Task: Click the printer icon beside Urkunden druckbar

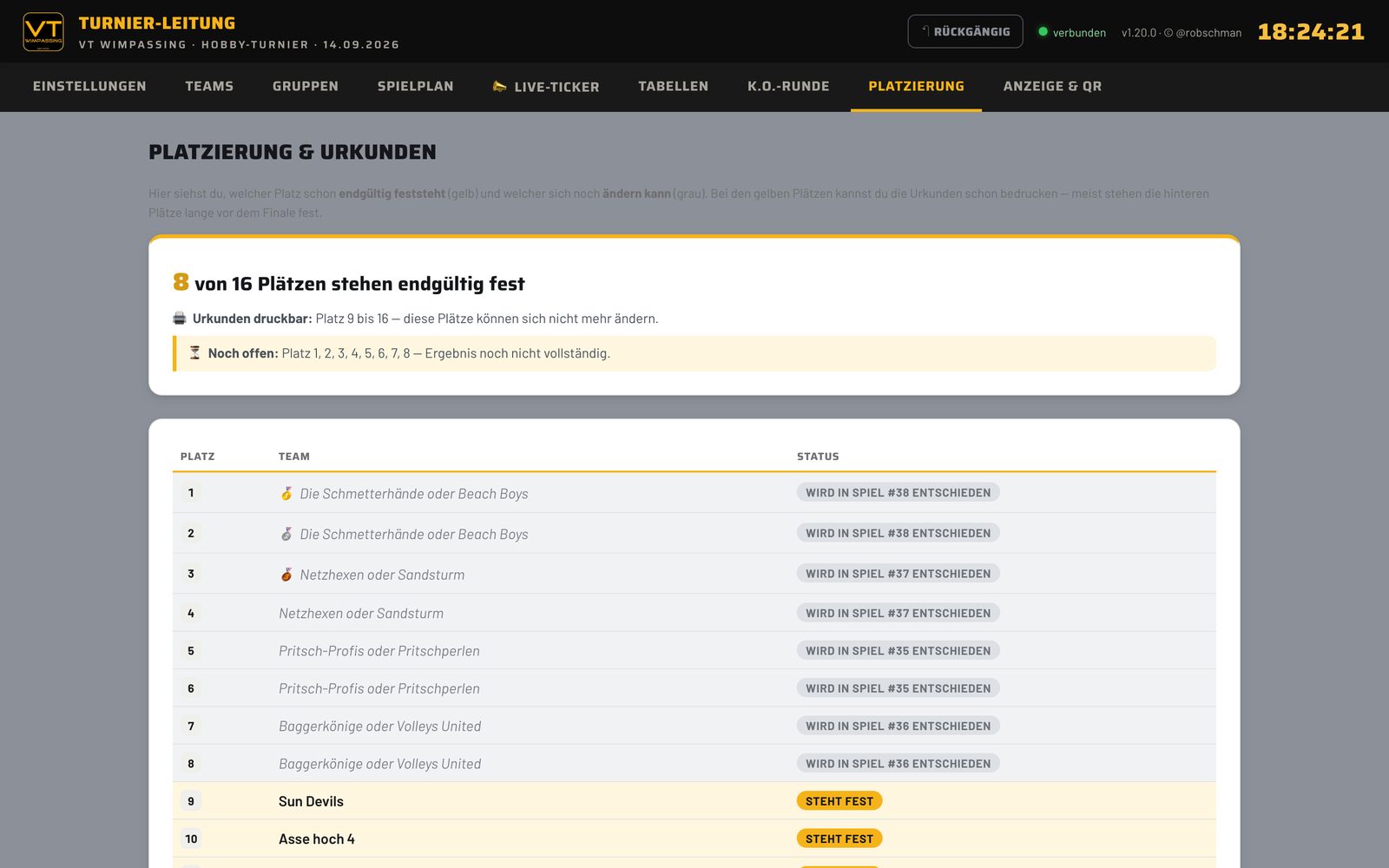Action: click(x=180, y=319)
